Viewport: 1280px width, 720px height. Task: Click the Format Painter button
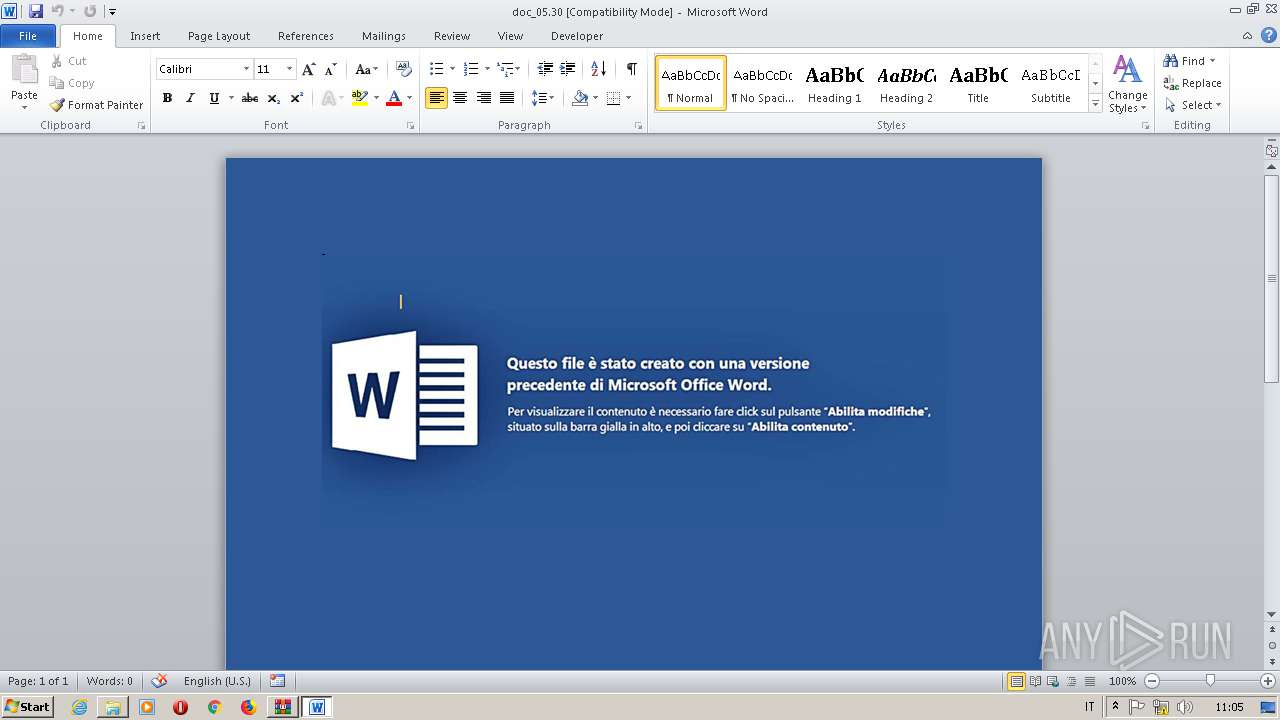(x=96, y=105)
